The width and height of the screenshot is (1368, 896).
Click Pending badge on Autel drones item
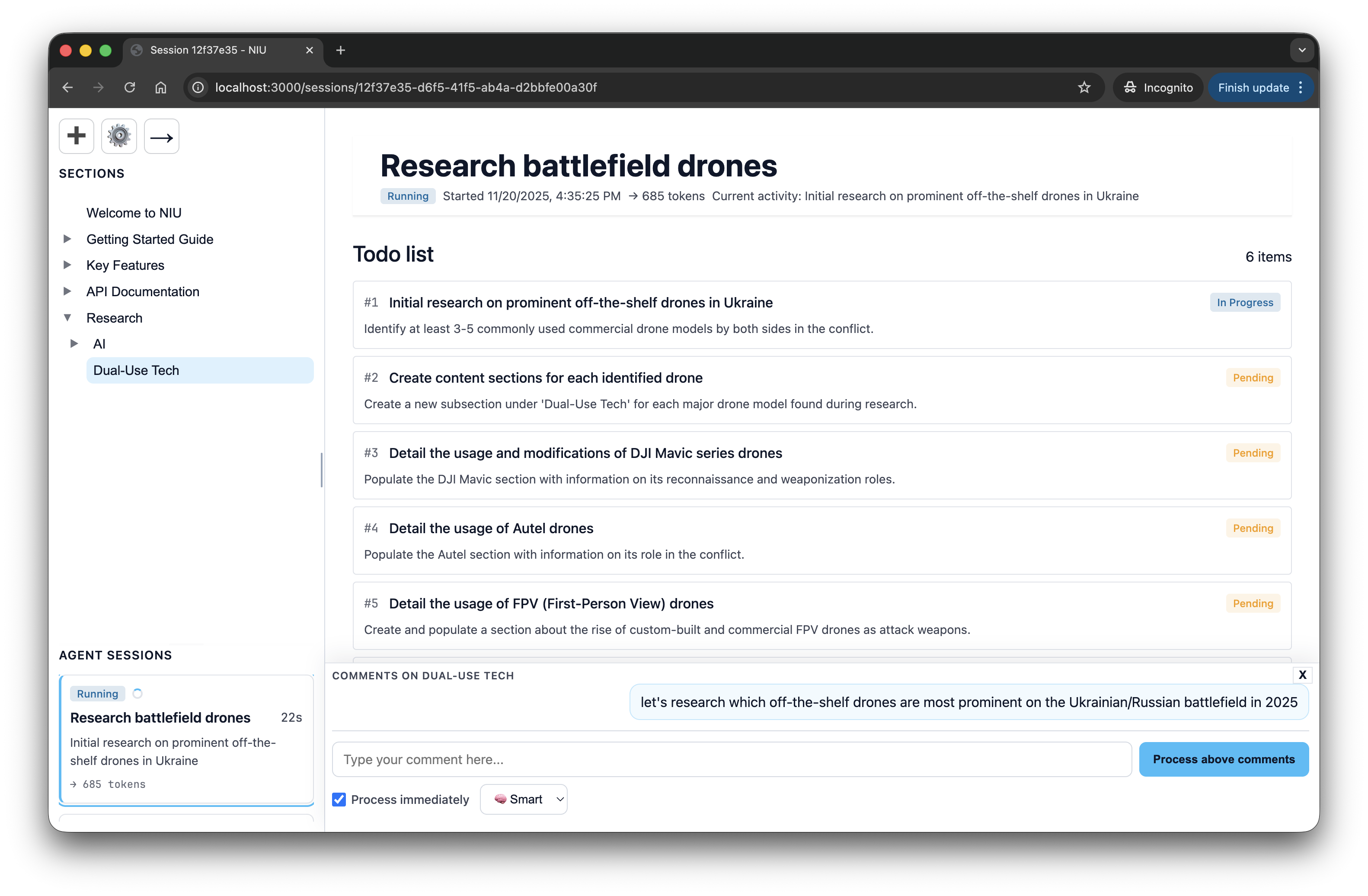[1253, 528]
